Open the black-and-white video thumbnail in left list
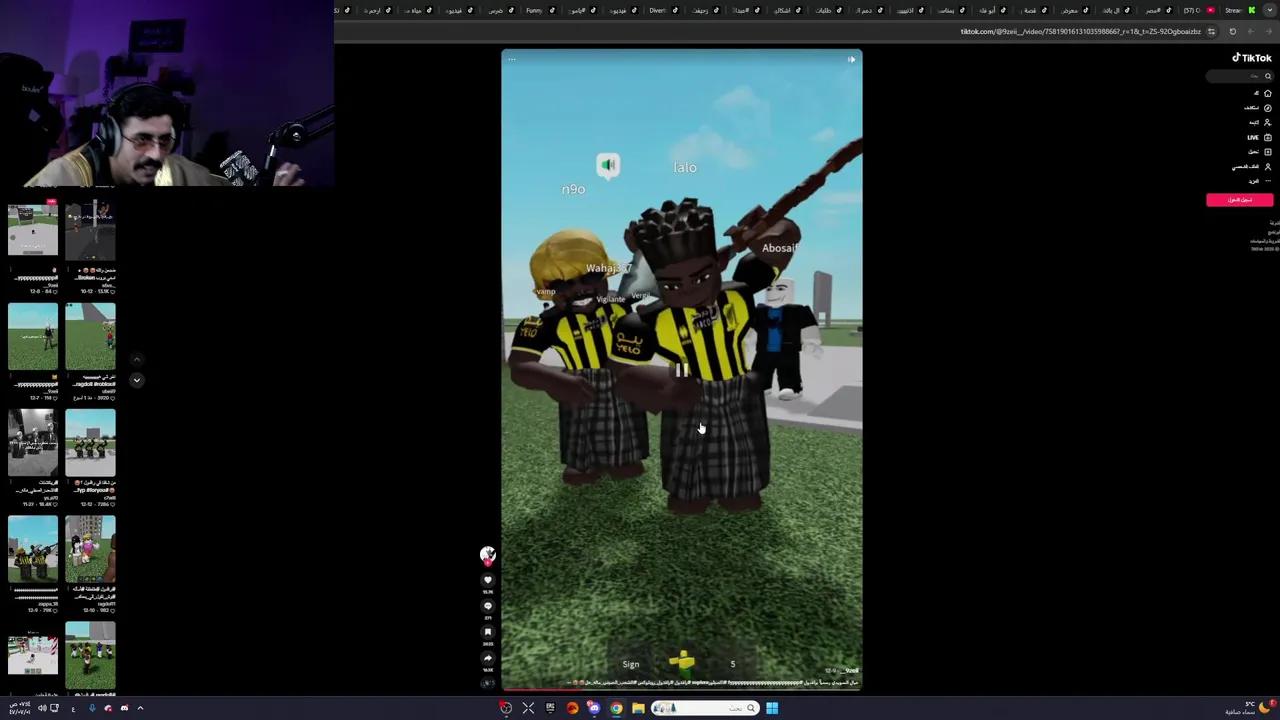Viewport: 1280px width, 720px height. pos(33,442)
